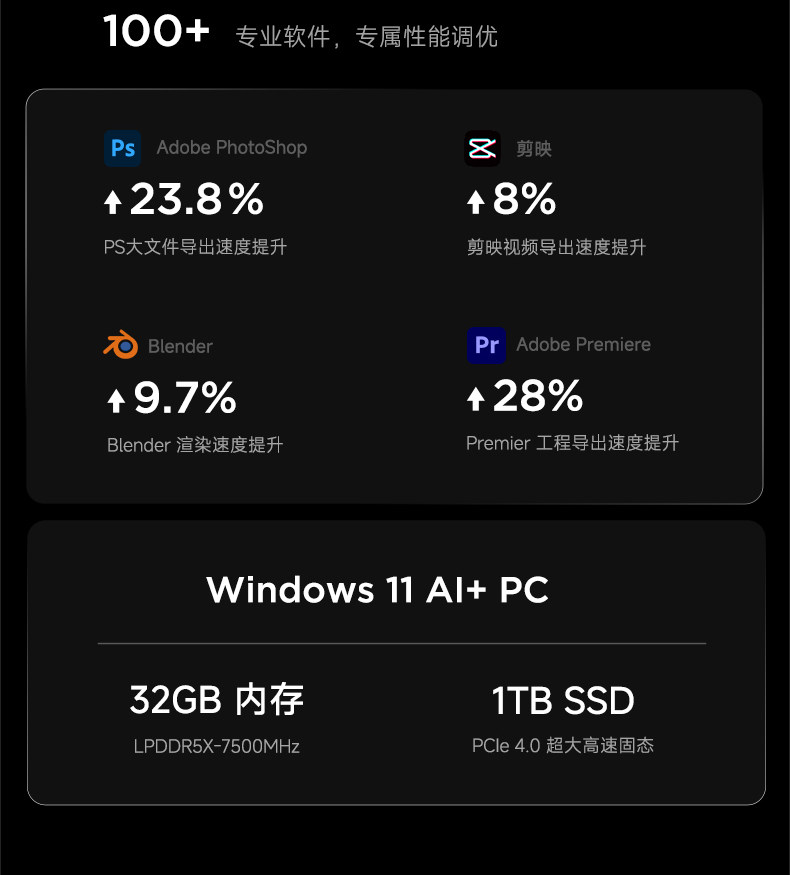Click the "PS大文件导出速度提升" caption
790x875 pixels.
[195, 247]
